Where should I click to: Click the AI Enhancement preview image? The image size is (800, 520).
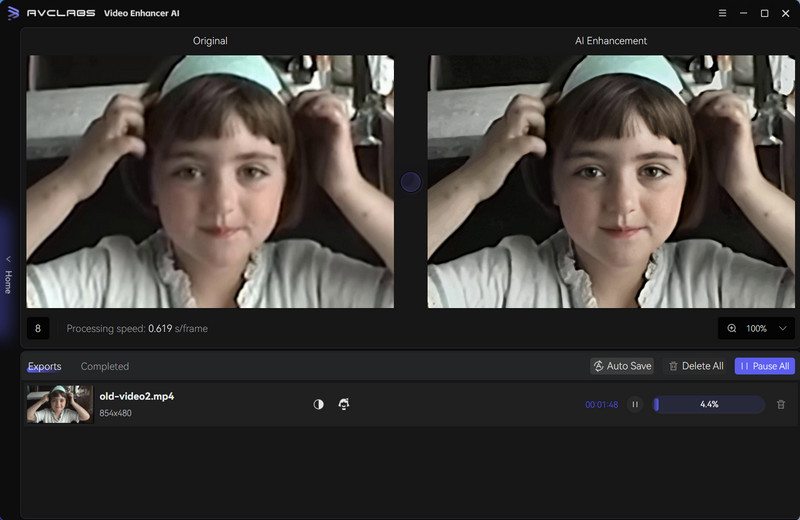coord(611,181)
